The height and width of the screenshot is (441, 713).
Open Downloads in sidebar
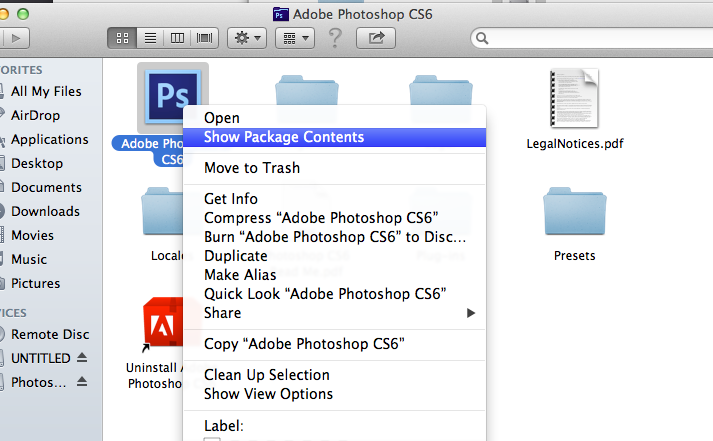click(x=45, y=211)
